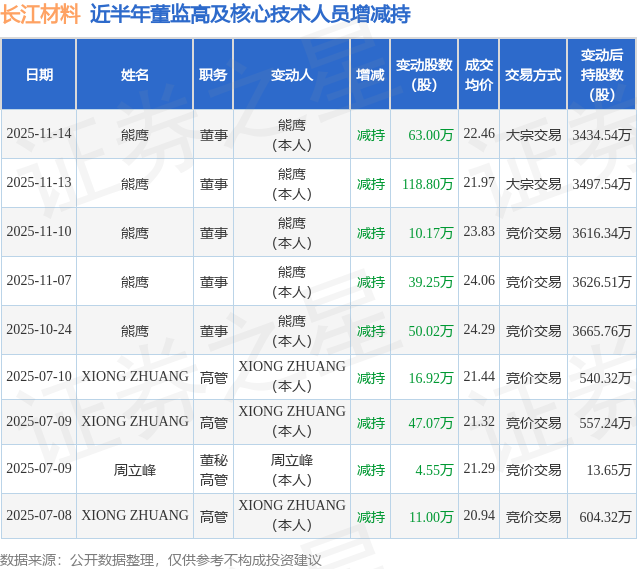Click the 10.17万 share change value

[431, 233]
